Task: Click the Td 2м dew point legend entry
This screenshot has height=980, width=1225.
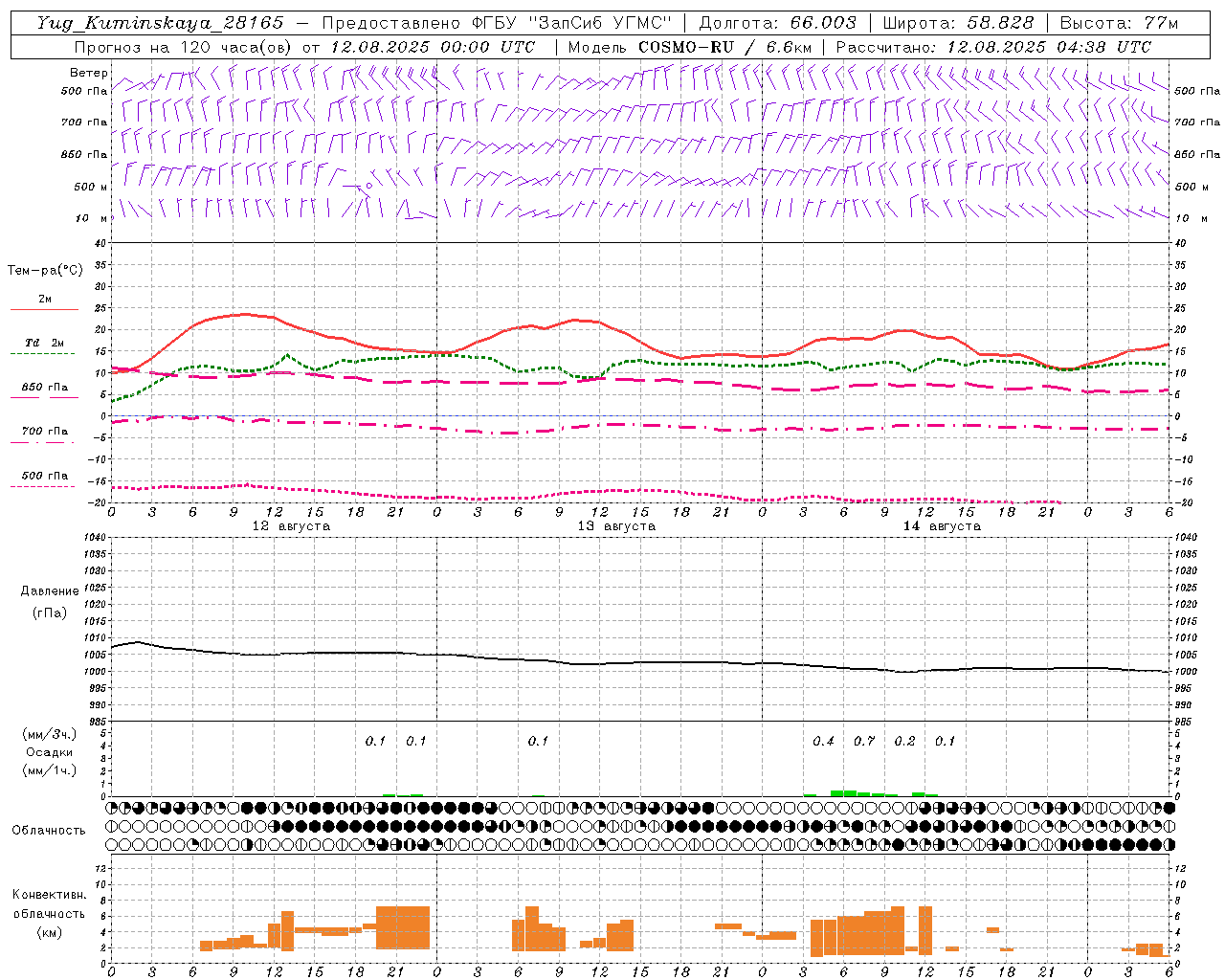Action: click(44, 343)
